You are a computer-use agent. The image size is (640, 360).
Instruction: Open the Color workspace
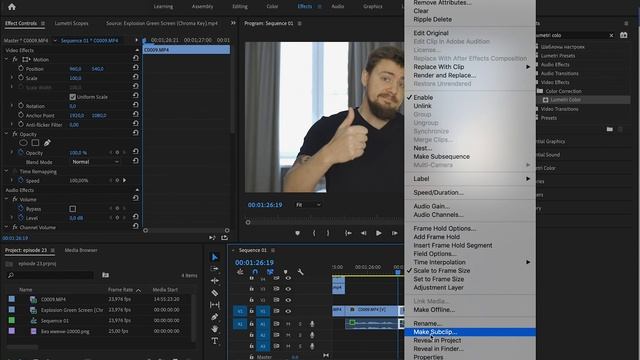(272, 7)
